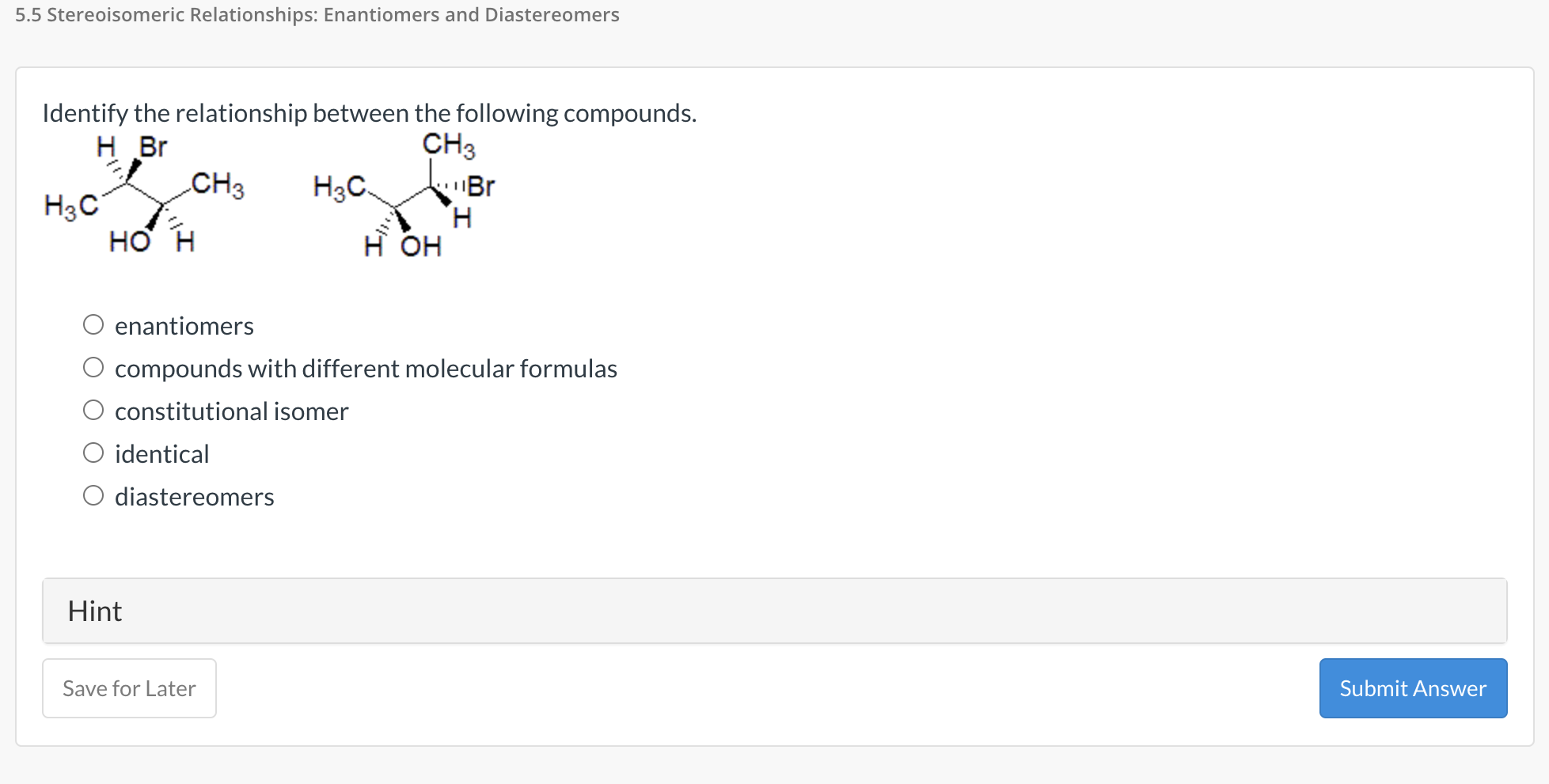
Task: Click the question prompt text
Action: pyautogui.click(x=369, y=112)
